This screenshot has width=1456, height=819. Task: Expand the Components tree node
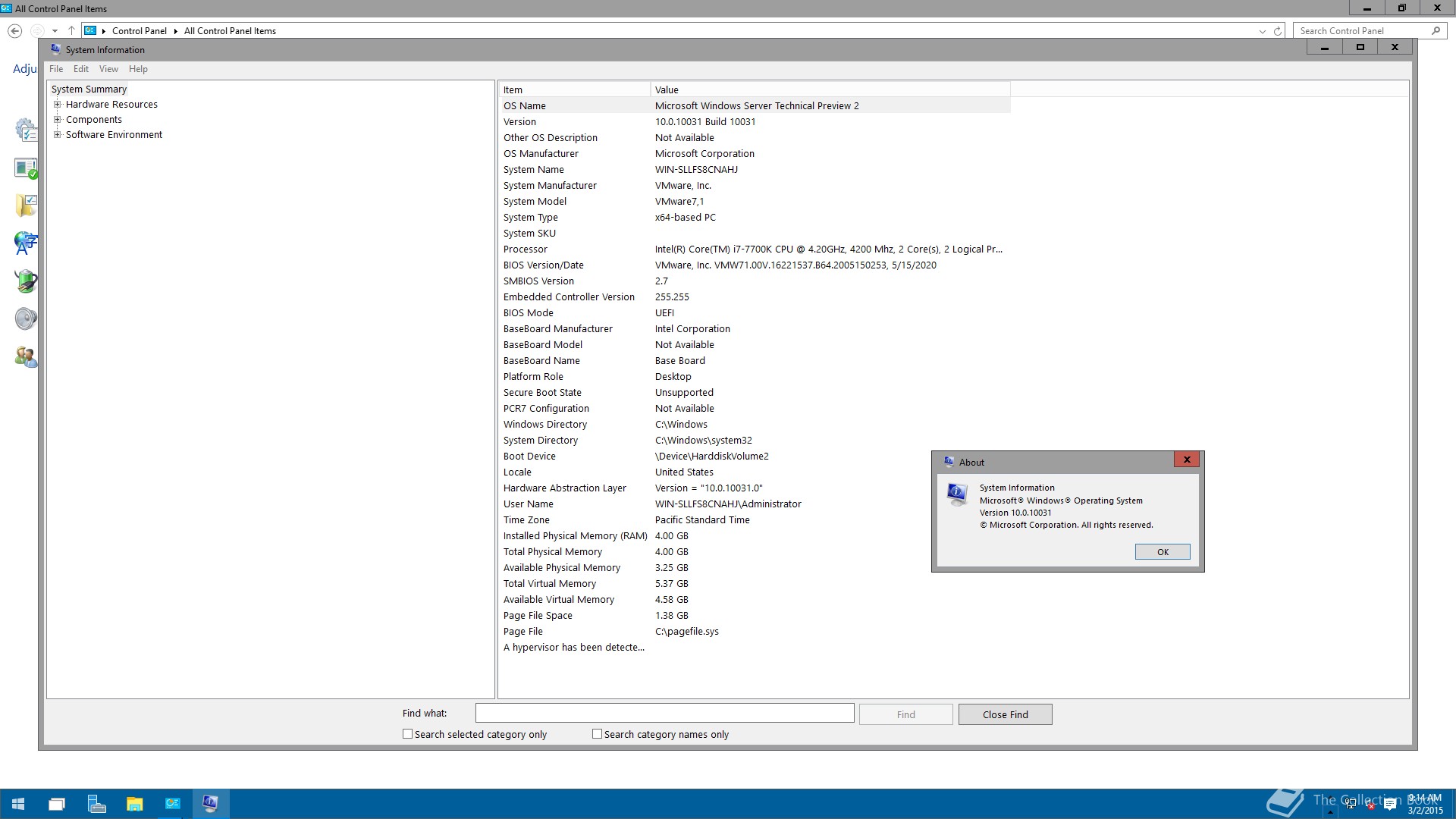(x=57, y=120)
